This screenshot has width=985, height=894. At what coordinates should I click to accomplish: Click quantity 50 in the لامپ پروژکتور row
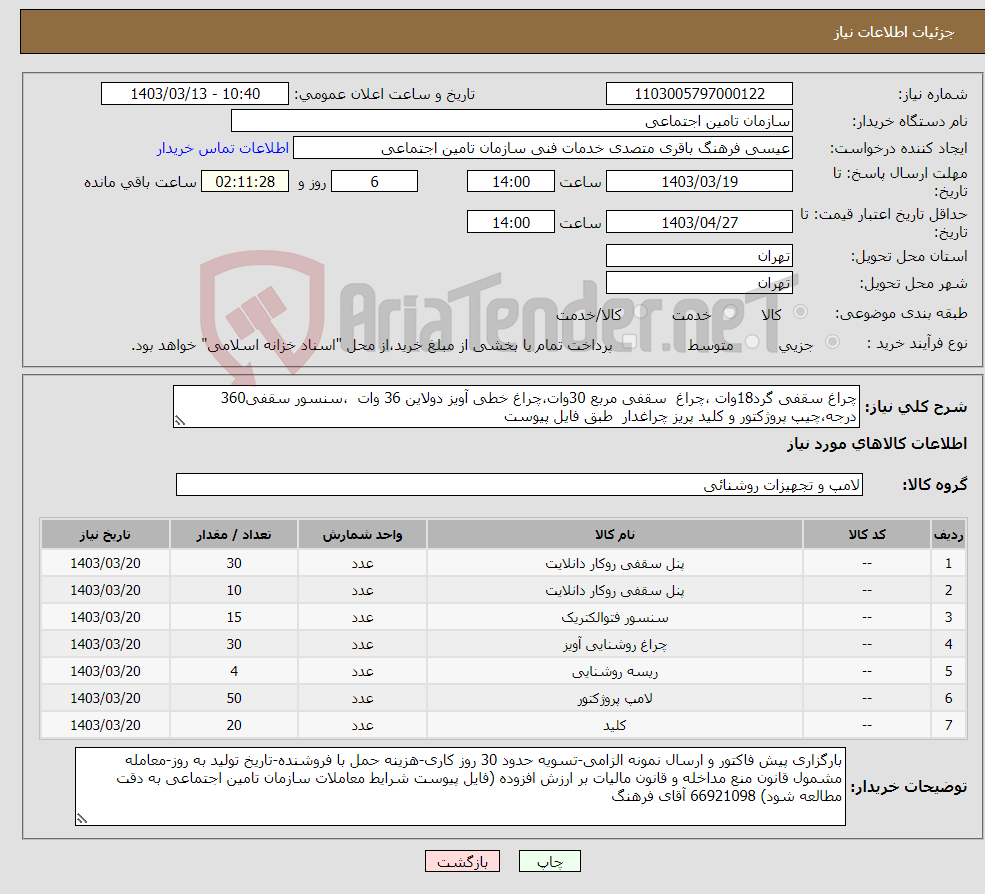tap(234, 699)
